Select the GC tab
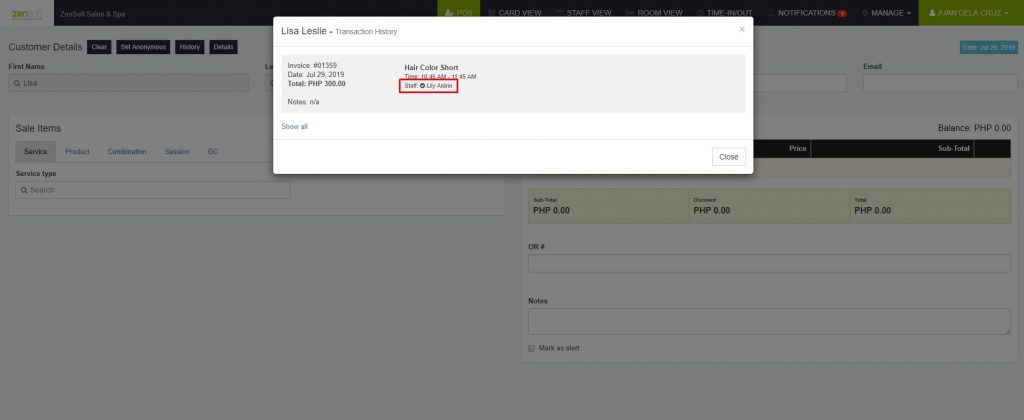Viewport: 1024px width, 420px height. (x=213, y=152)
